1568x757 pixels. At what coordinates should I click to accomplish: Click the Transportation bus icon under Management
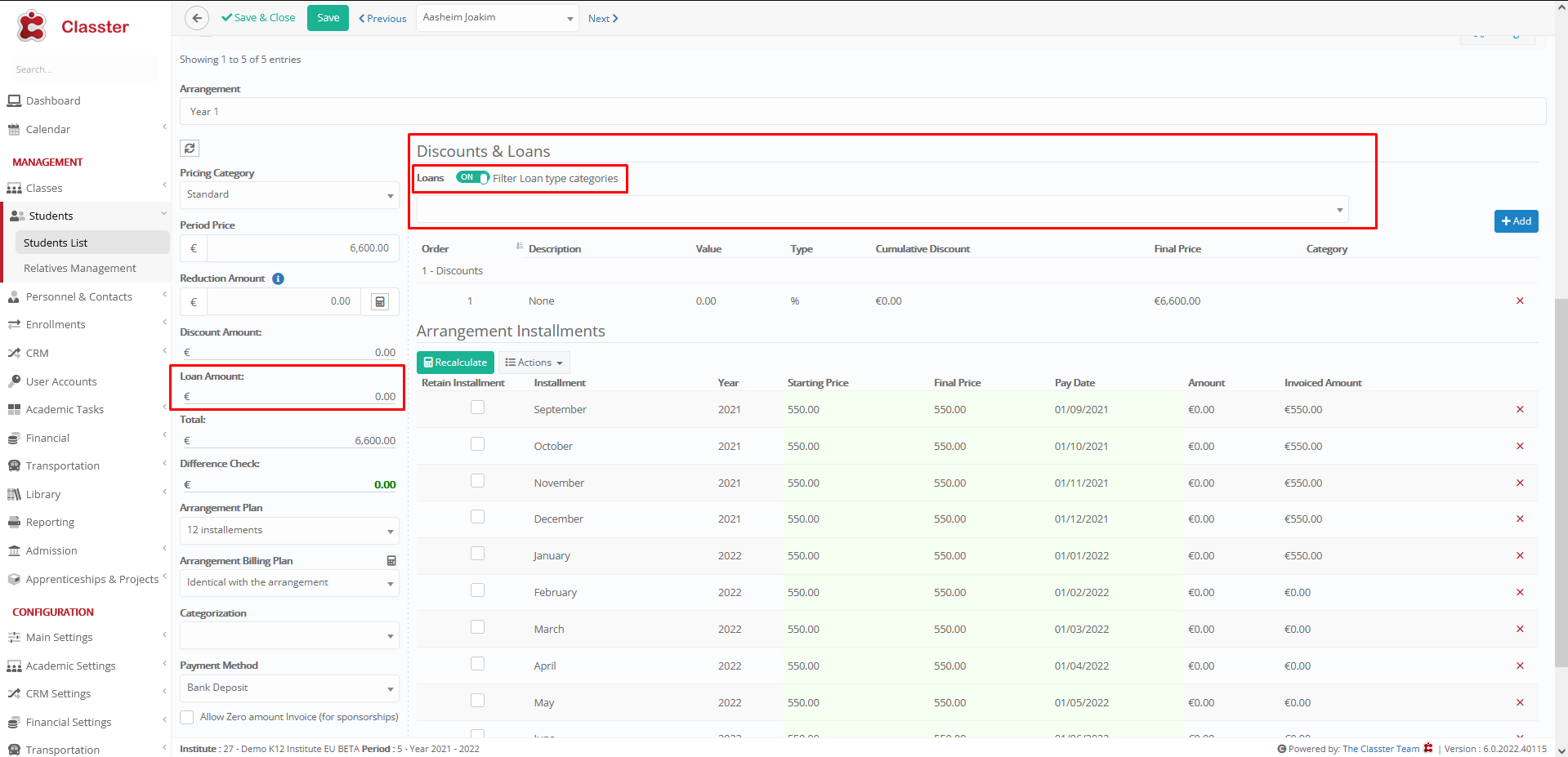pyautogui.click(x=14, y=465)
